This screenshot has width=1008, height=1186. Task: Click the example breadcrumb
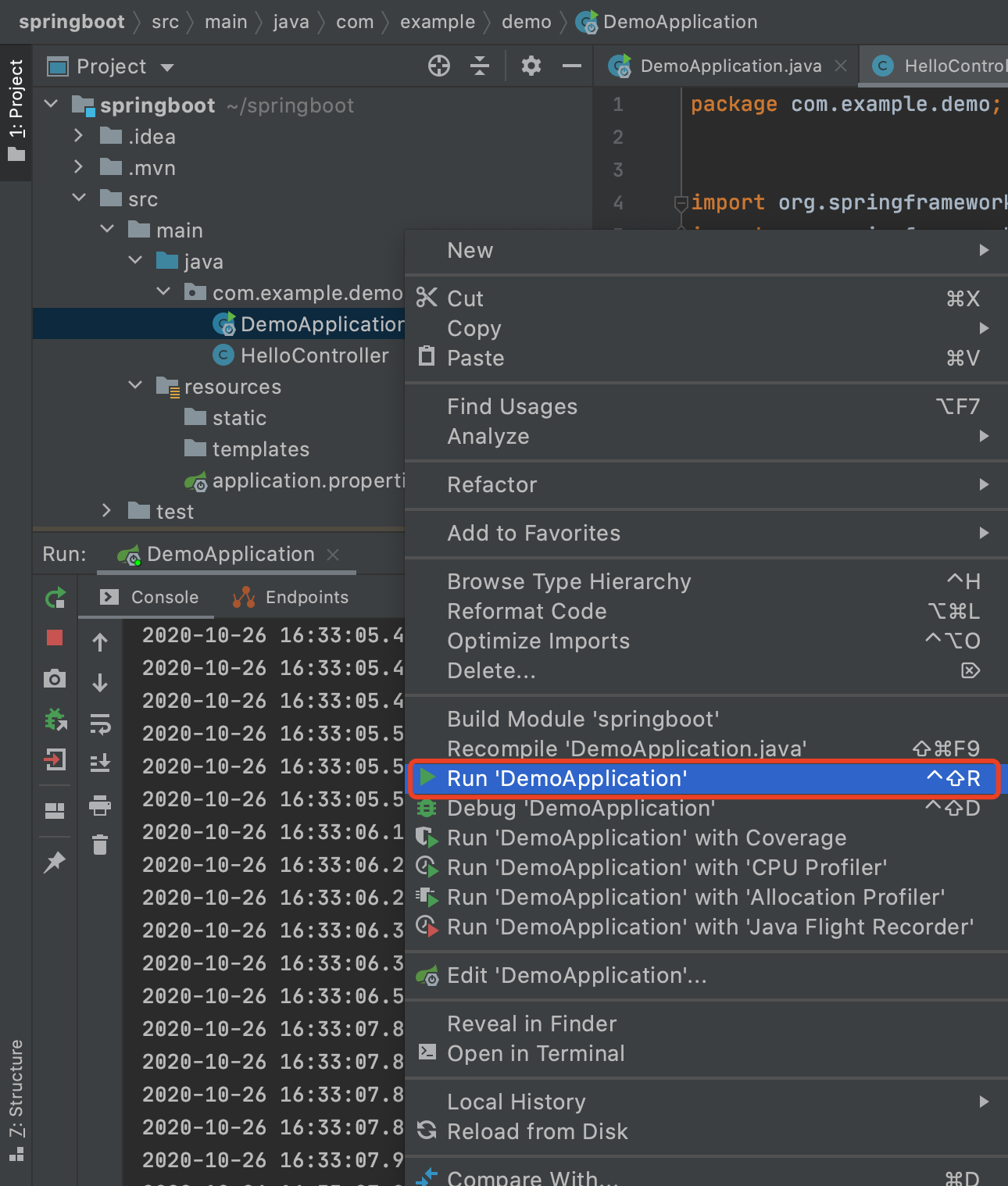pos(438,22)
